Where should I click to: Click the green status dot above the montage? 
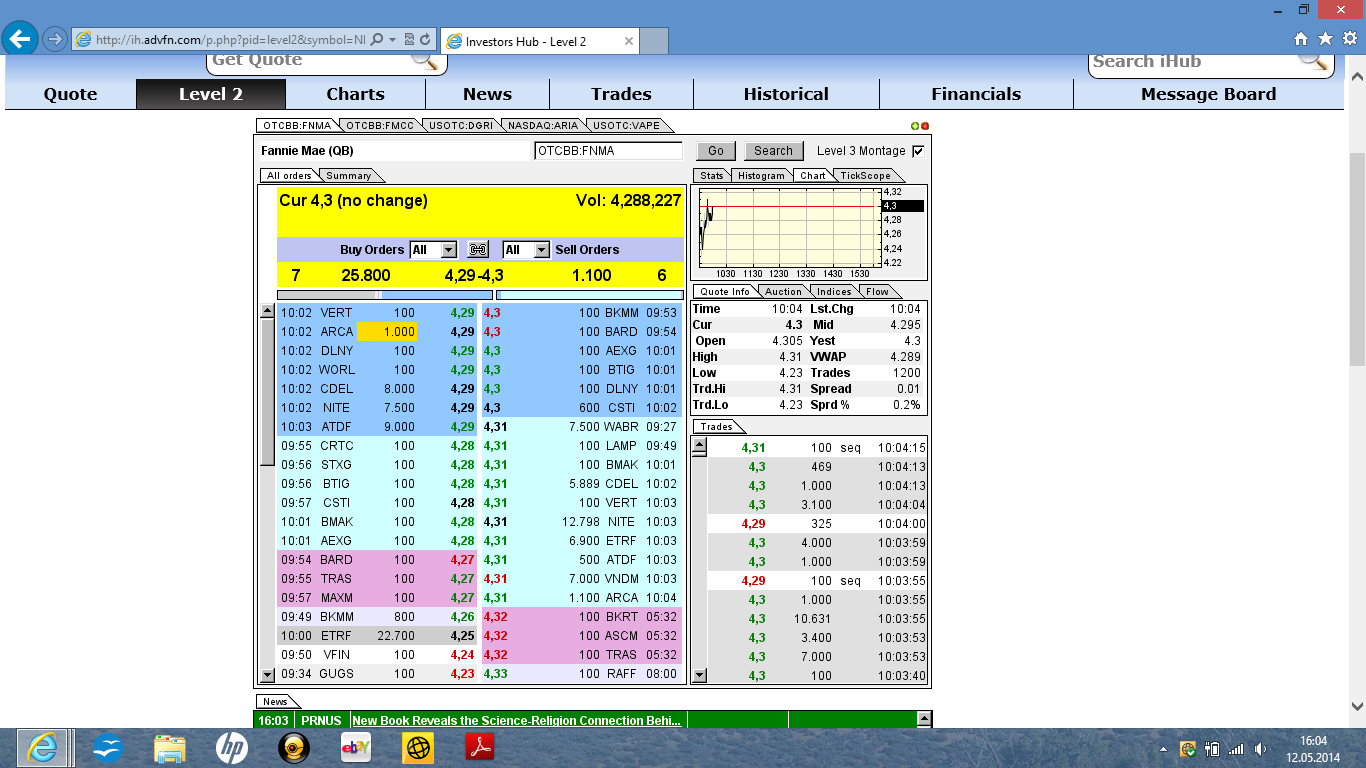(914, 126)
